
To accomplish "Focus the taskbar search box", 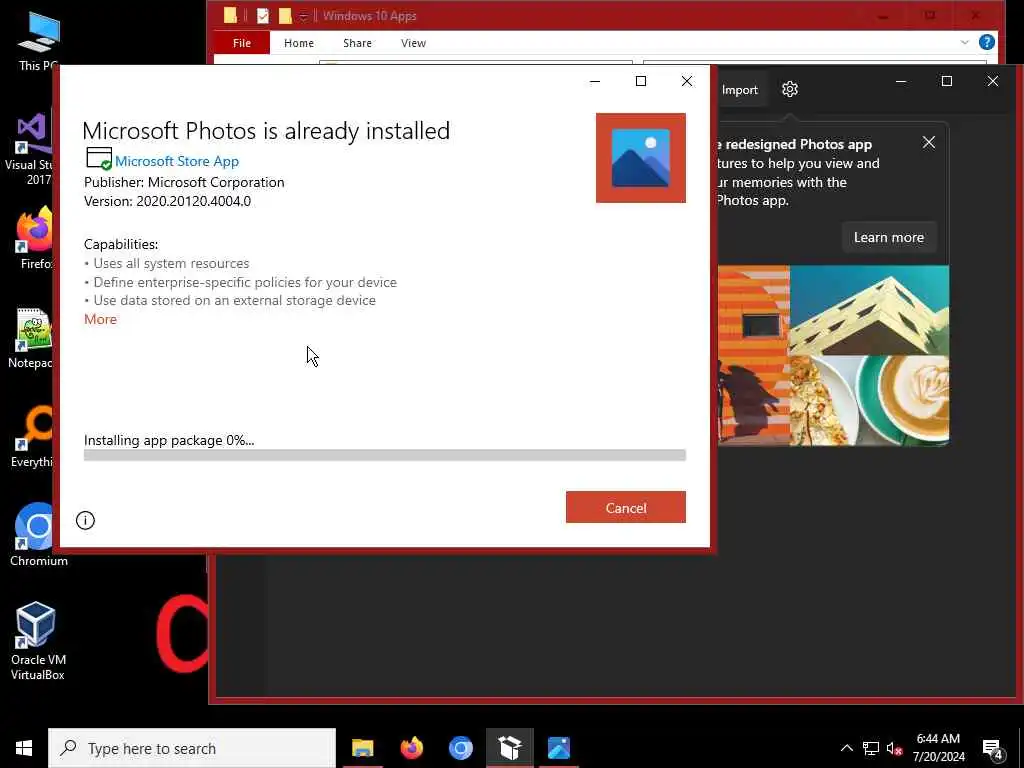I will (192, 748).
